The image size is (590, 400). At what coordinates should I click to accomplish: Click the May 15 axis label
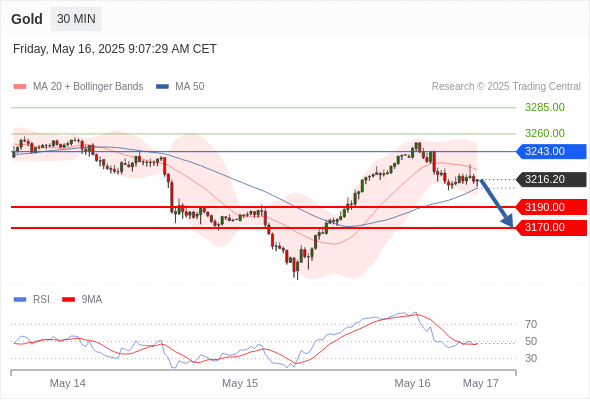[240, 383]
